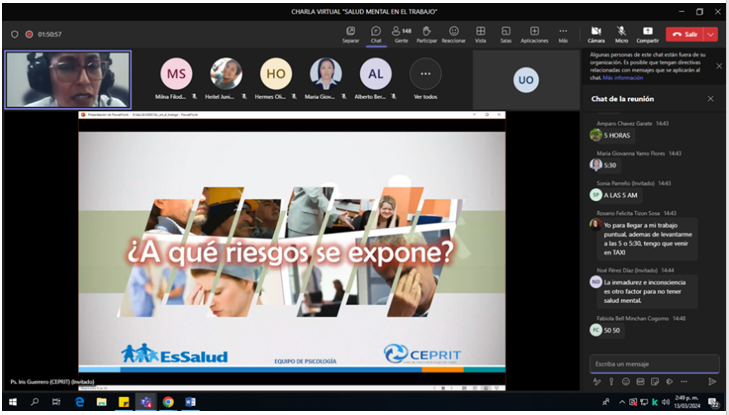Viewport: 729px width, 415px height.
Task: Click the shield security icon
Action: point(14,34)
